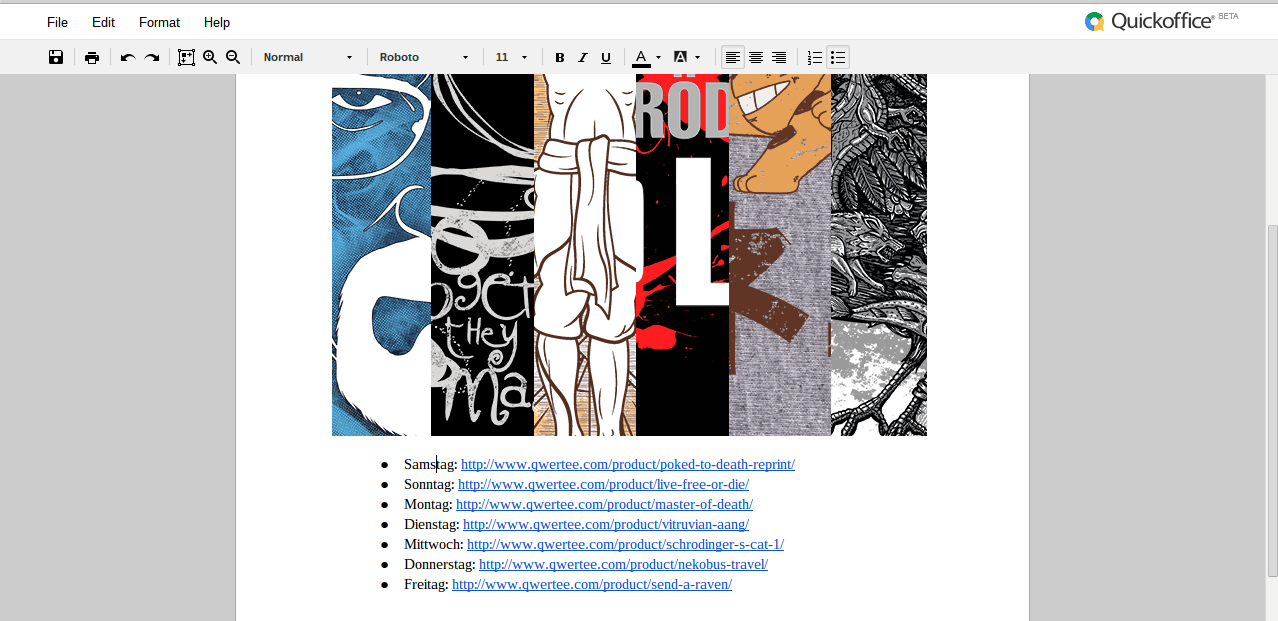This screenshot has height=621, width=1278.
Task: Pick the text color swatch button
Action: [641, 57]
